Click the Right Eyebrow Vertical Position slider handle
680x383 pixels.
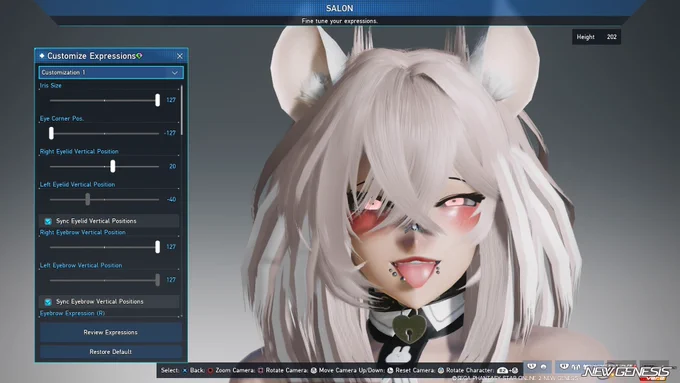[157, 247]
